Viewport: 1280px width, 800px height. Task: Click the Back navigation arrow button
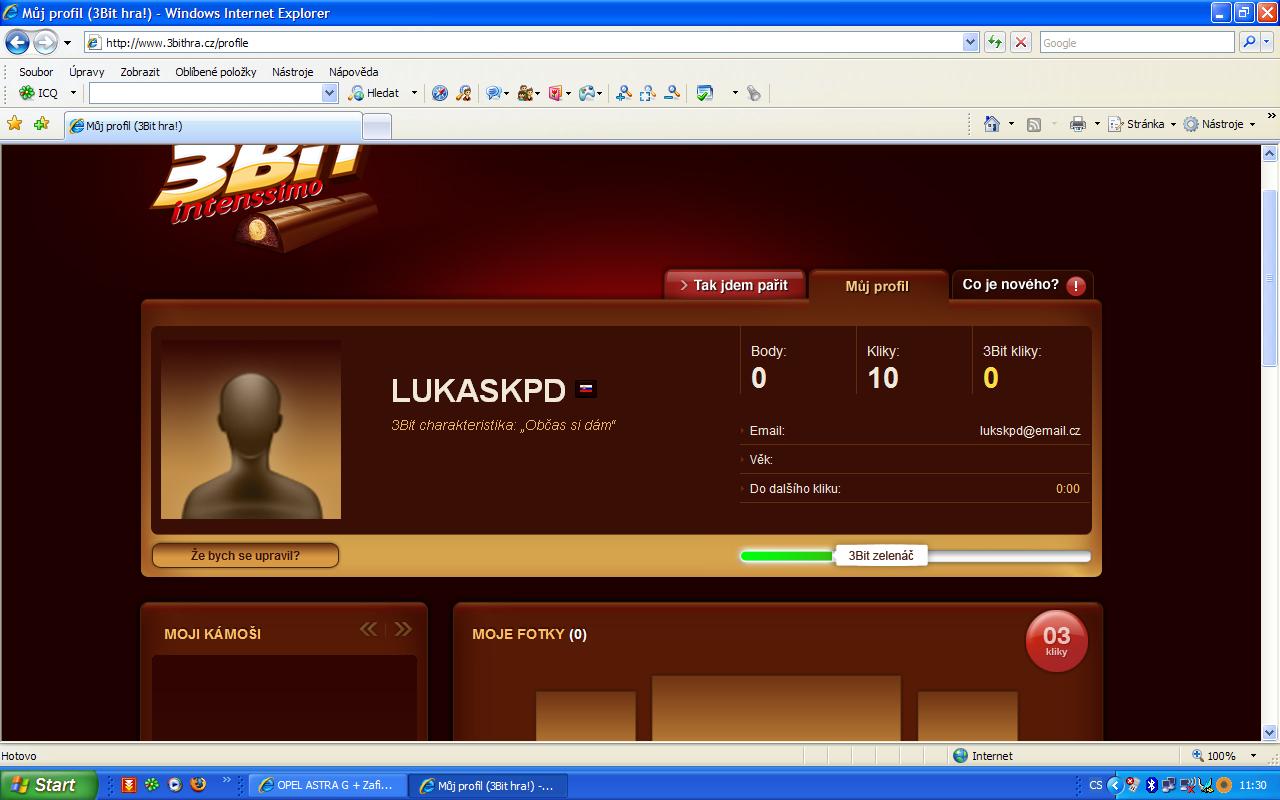[x=17, y=42]
